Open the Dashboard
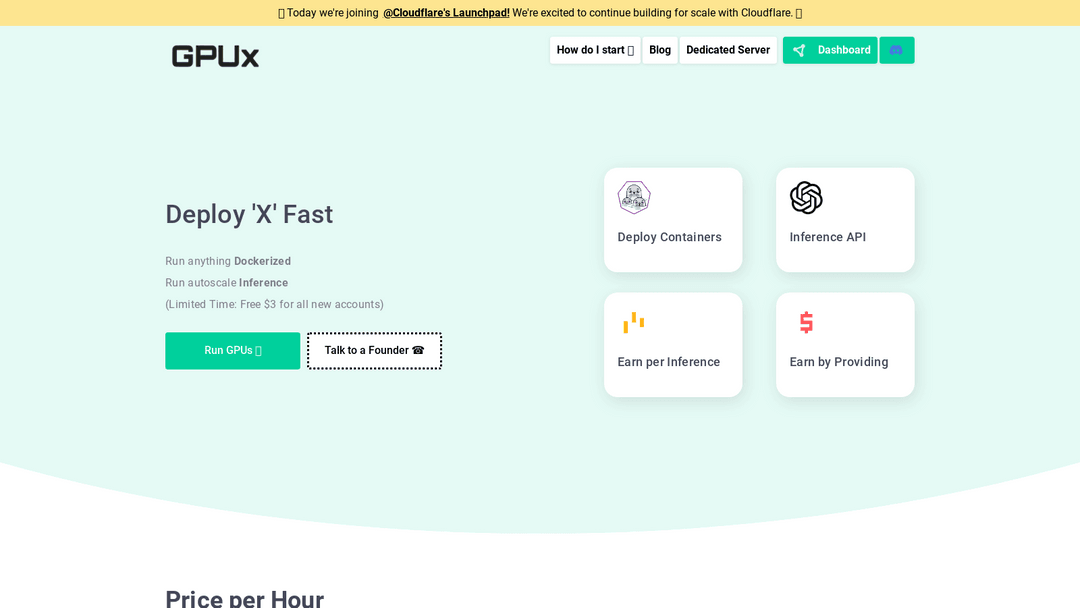This screenshot has height=608, width=1080. (x=830, y=50)
